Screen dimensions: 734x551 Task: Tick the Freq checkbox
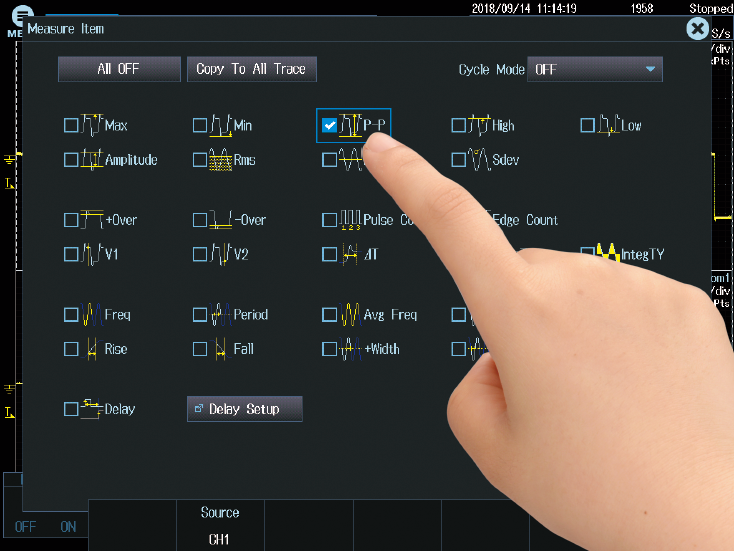[71, 315]
